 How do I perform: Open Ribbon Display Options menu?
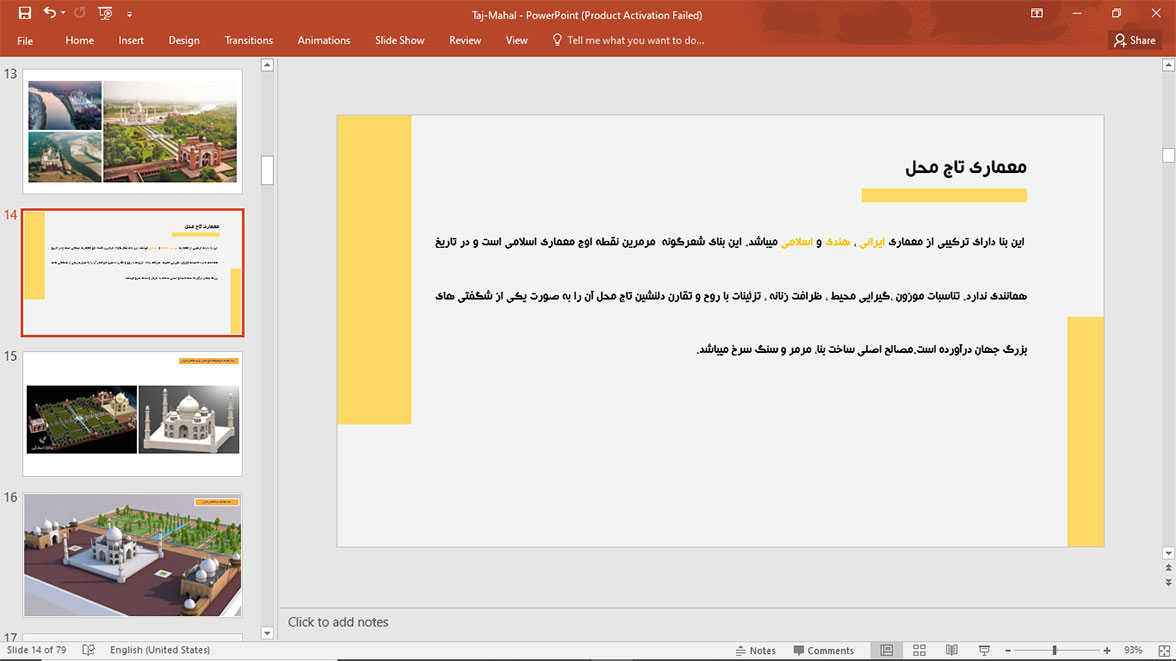point(1037,14)
